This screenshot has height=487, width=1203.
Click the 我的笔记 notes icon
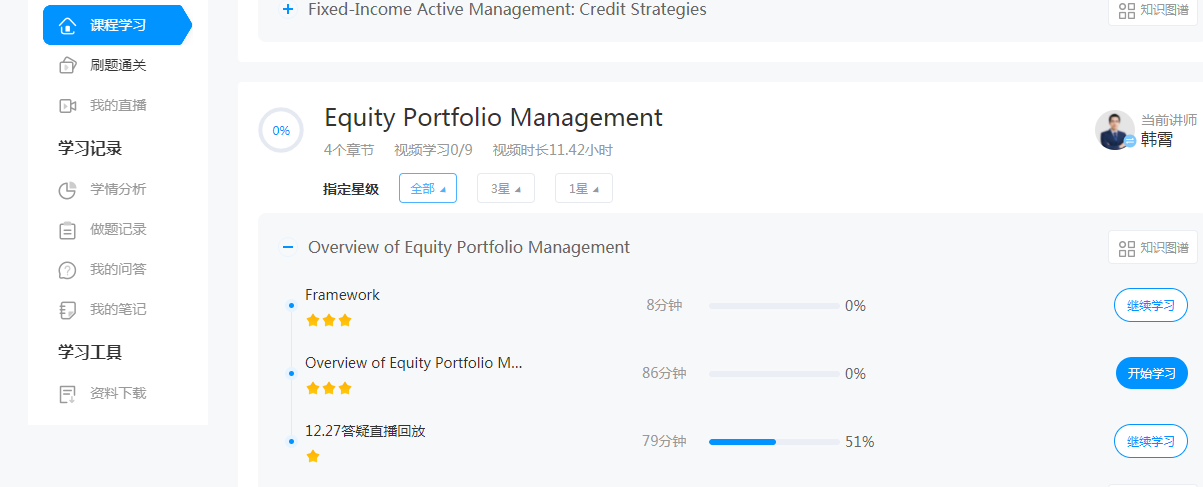68,310
